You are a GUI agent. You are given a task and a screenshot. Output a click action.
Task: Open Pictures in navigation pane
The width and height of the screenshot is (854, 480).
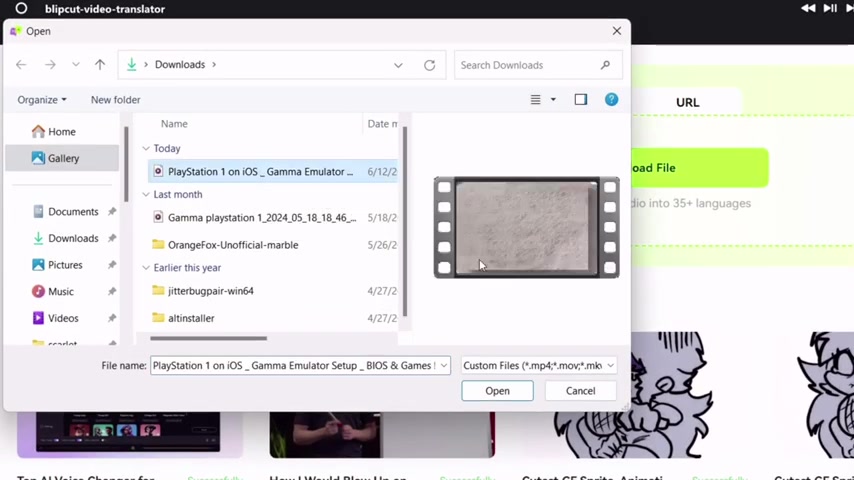[x=65, y=265]
